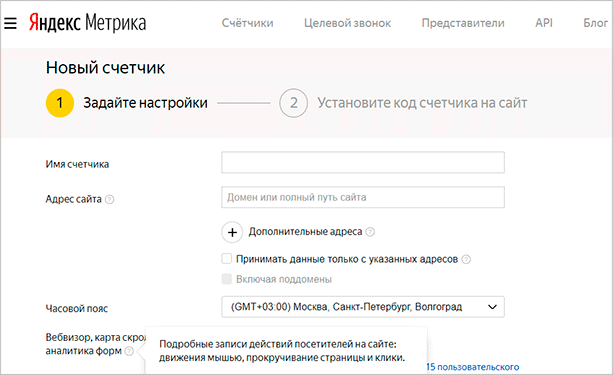613x375 pixels.
Task: Click help icon beside Дополнительные адреса
Action: coord(370,232)
